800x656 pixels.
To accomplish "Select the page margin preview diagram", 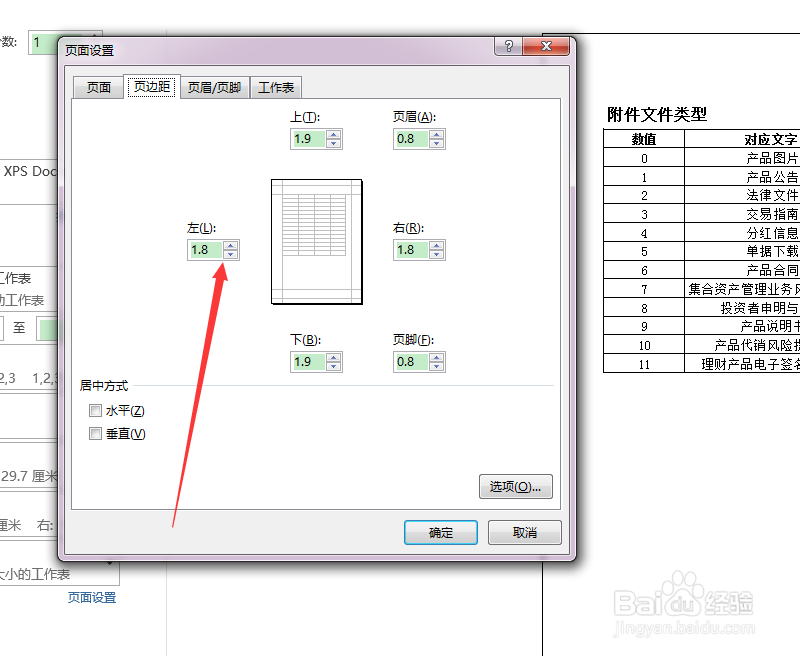I will (x=316, y=240).
